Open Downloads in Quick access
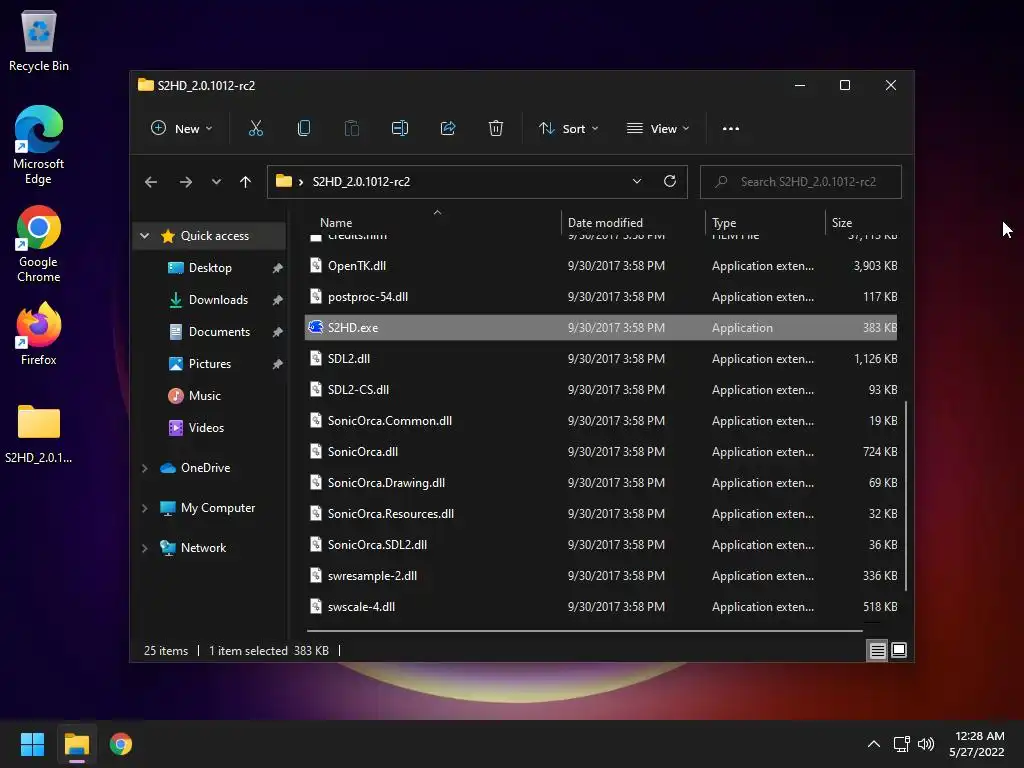The width and height of the screenshot is (1024, 768). [x=218, y=300]
